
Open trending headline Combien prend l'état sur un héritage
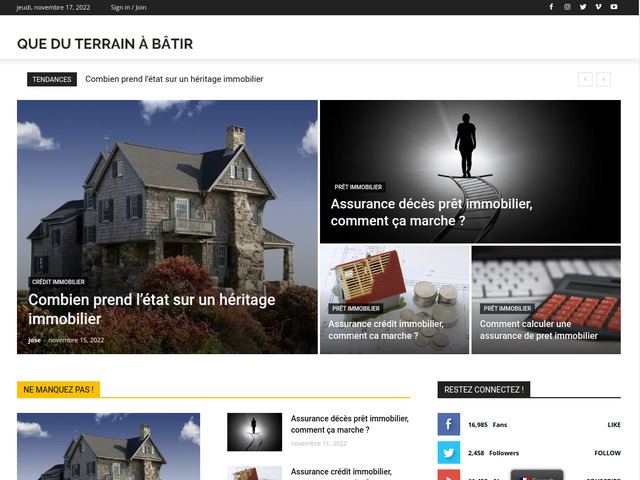(x=174, y=79)
